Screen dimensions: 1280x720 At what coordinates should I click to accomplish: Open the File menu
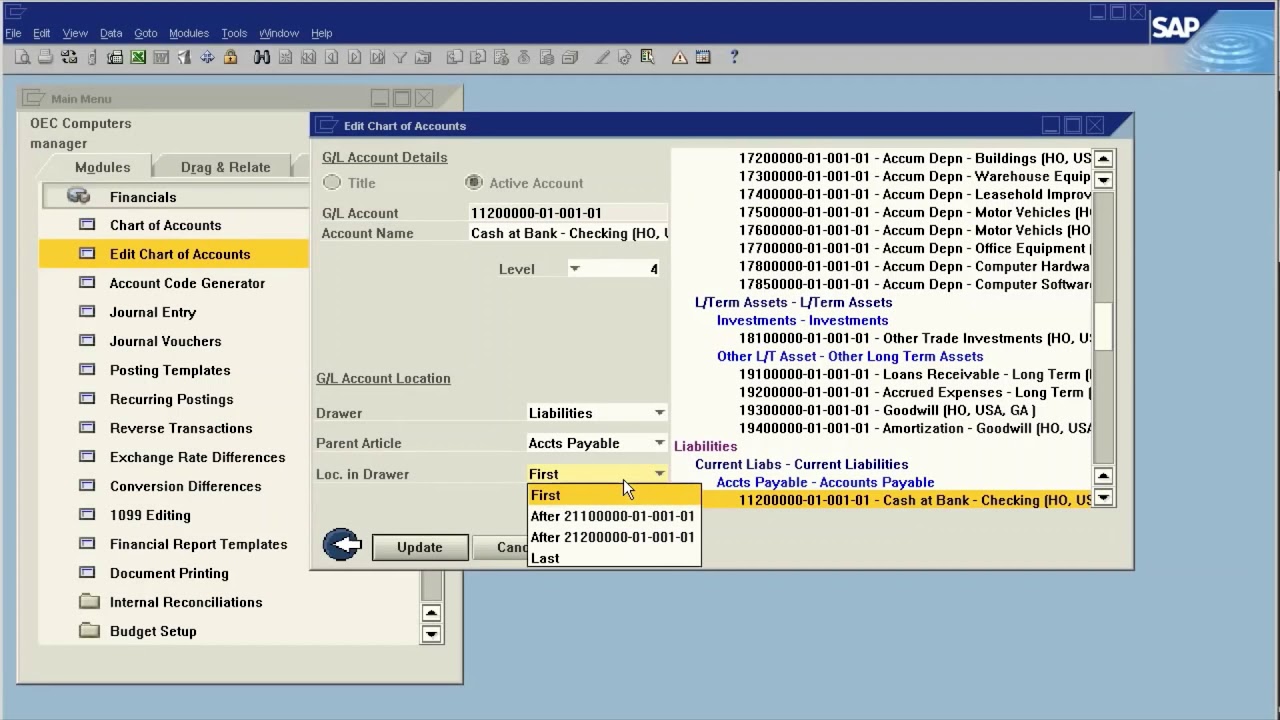pyautogui.click(x=14, y=33)
